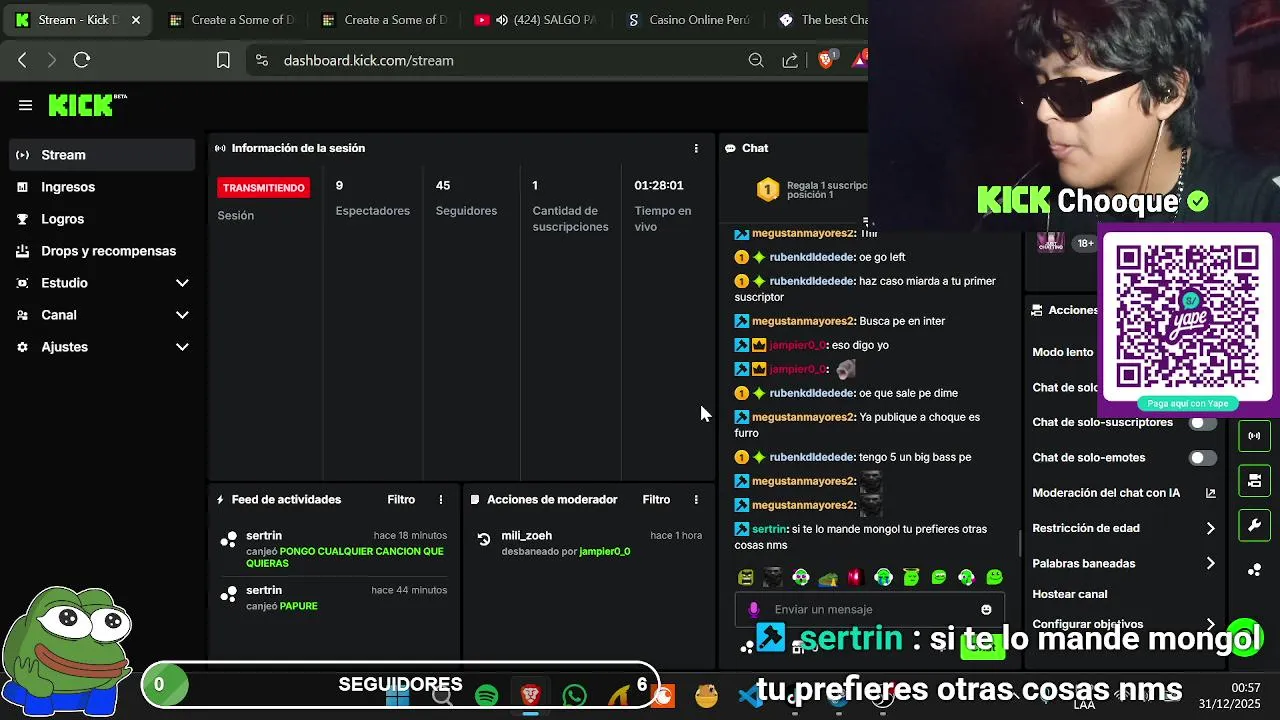This screenshot has width=1280, height=720.
Task: Click the purple microphone icon in chat box
Action: (753, 609)
